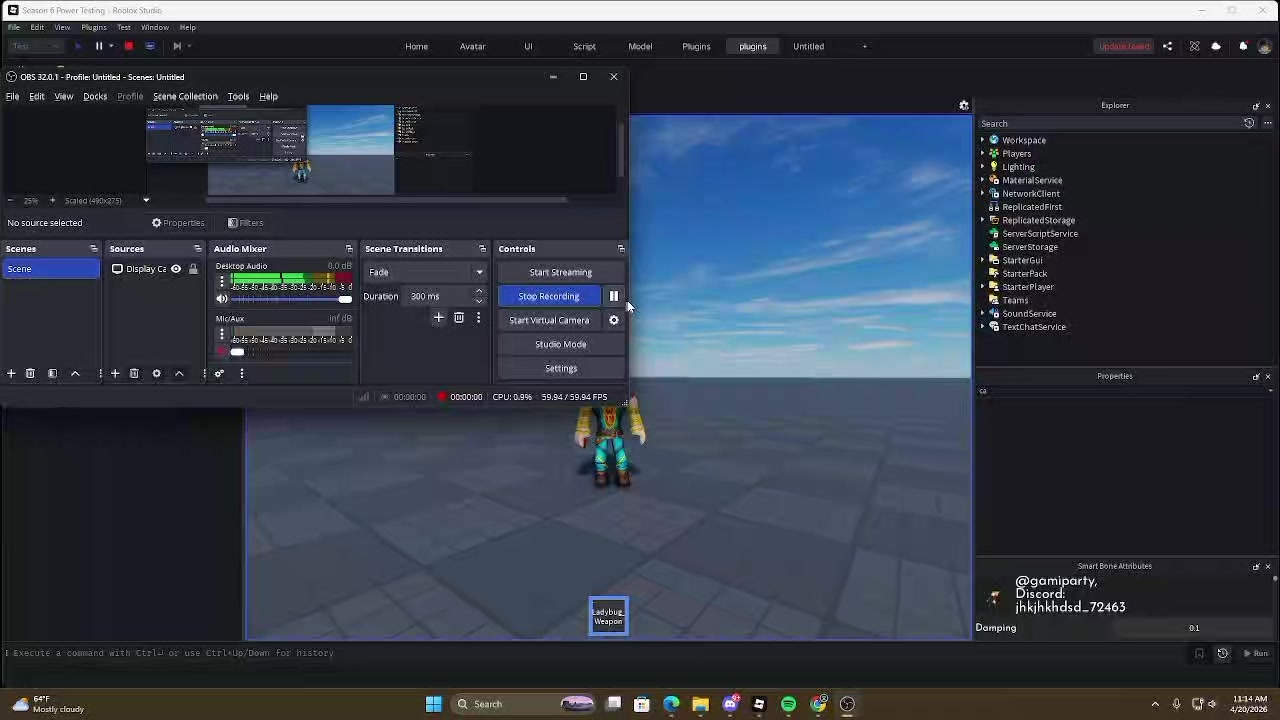Click into the Explorer Search field
Viewport: 1280px width, 720px height.
[x=1108, y=123]
